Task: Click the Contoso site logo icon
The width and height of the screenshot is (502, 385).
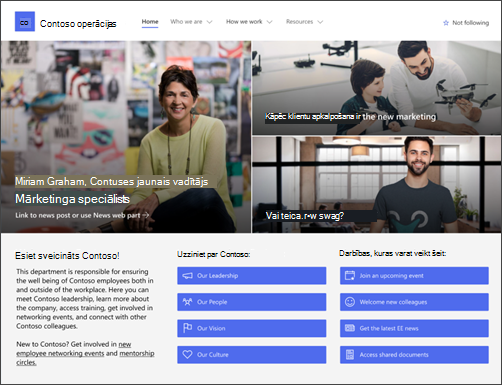Action: [25, 21]
